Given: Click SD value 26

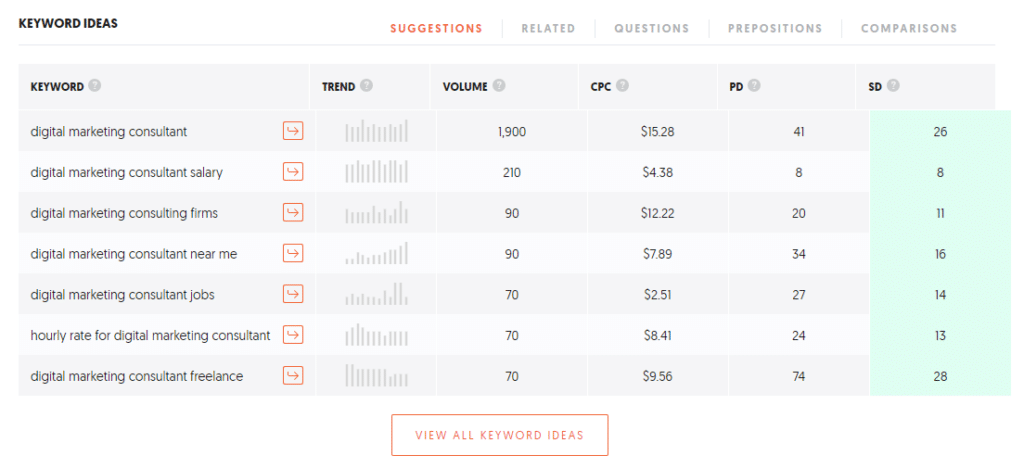Looking at the screenshot, I should pos(940,132).
